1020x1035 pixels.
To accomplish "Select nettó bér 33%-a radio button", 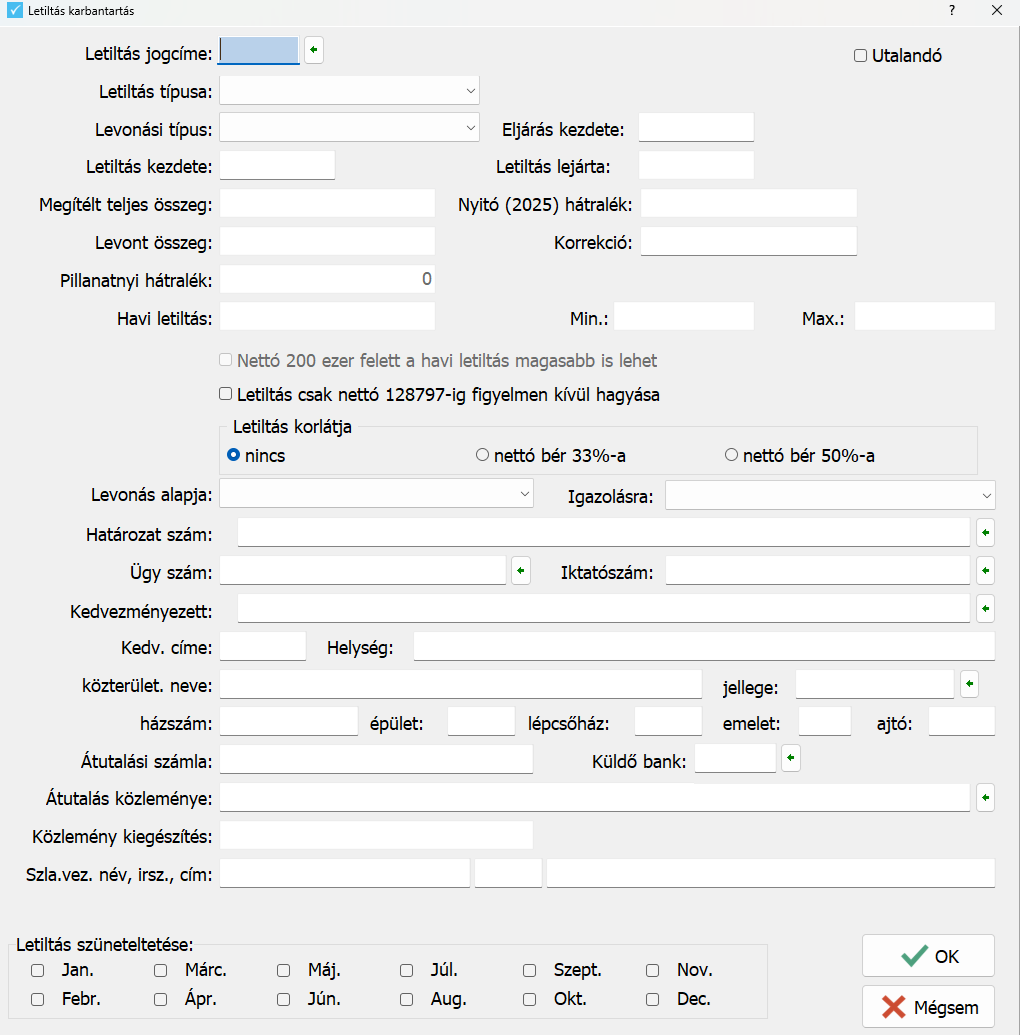I will click(x=483, y=456).
